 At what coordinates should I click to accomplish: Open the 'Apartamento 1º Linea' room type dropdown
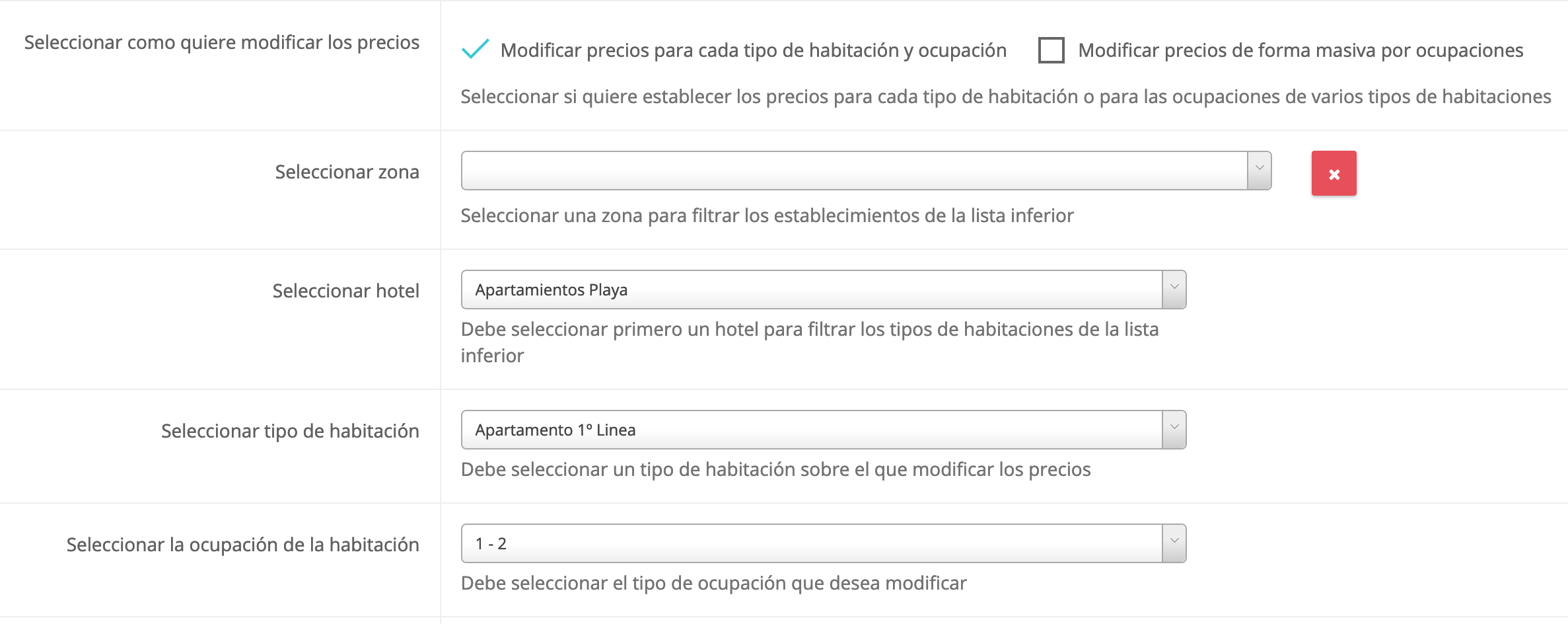coord(811,430)
